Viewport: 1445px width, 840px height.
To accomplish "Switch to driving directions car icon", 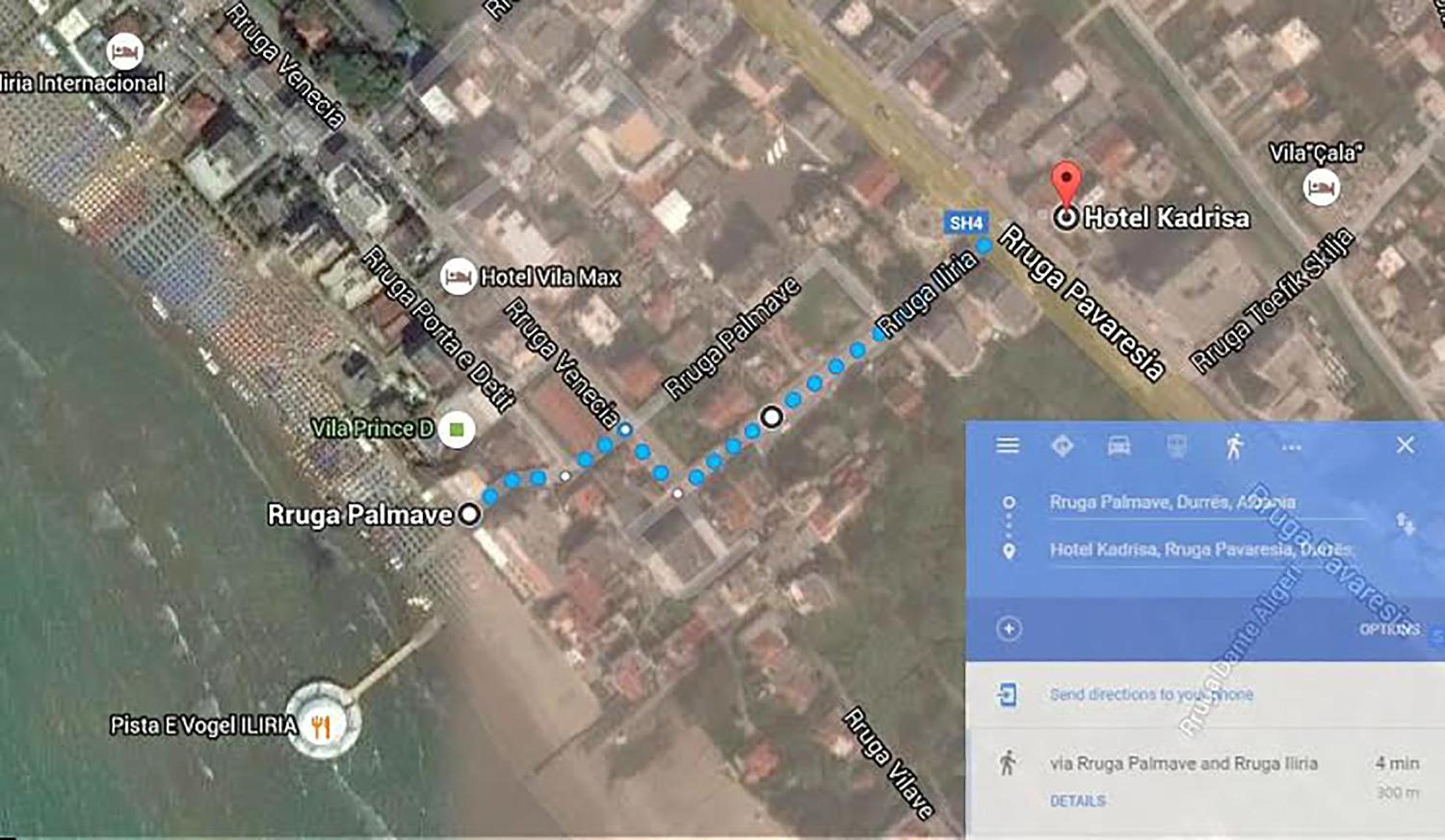I will pos(1118,446).
